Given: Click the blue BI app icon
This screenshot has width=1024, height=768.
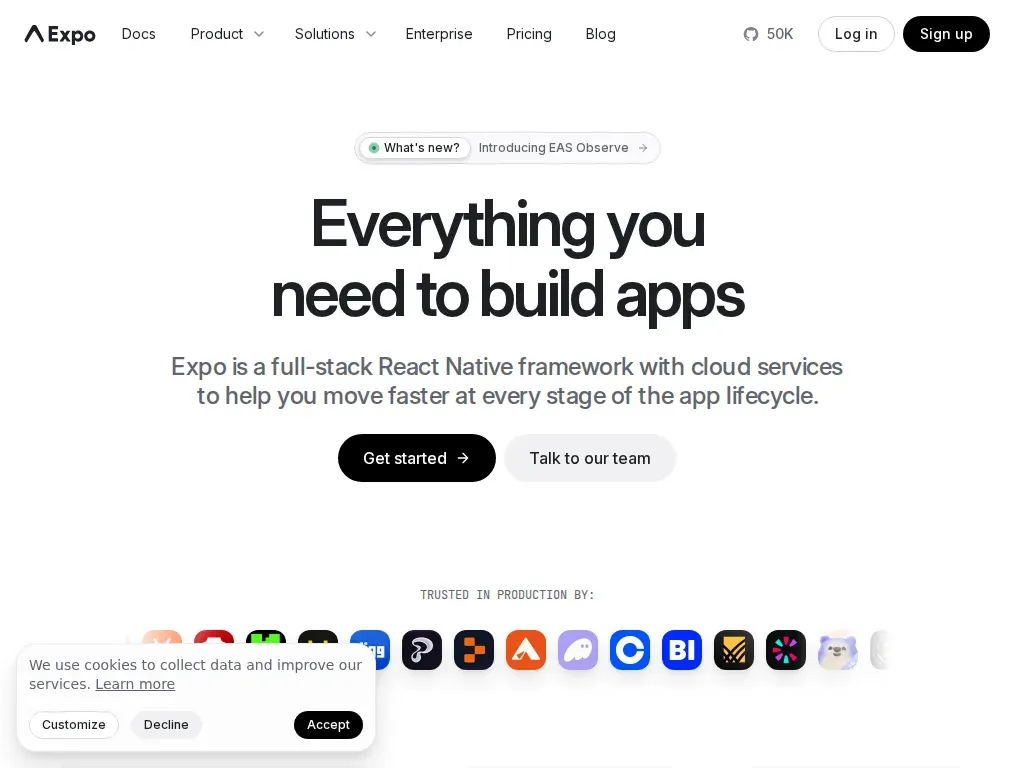Looking at the screenshot, I should 682,650.
